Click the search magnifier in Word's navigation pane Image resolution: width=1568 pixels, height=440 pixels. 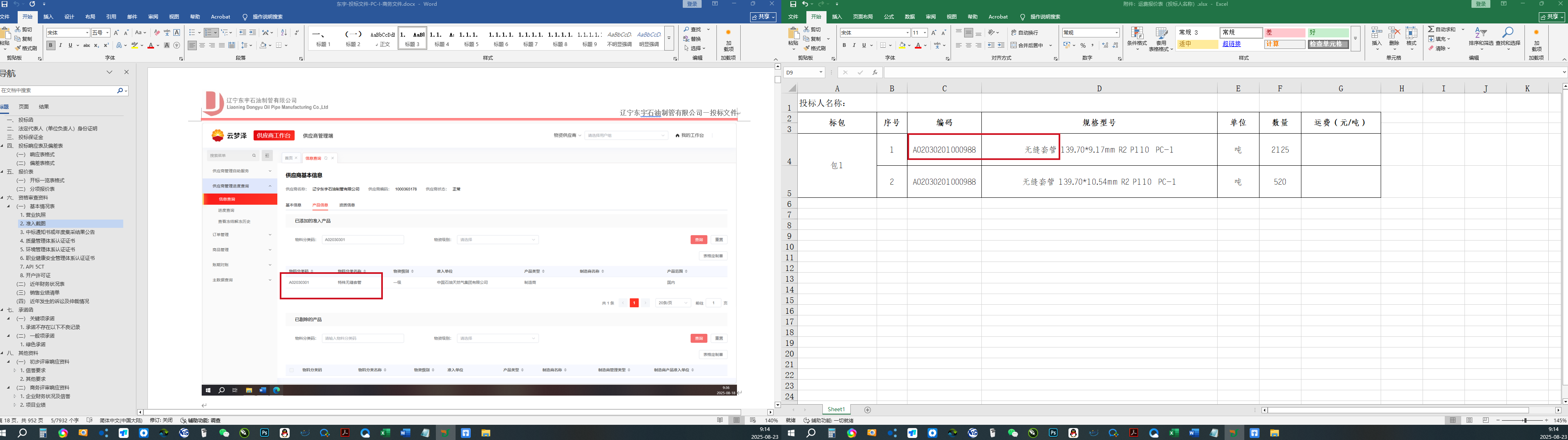[120, 90]
